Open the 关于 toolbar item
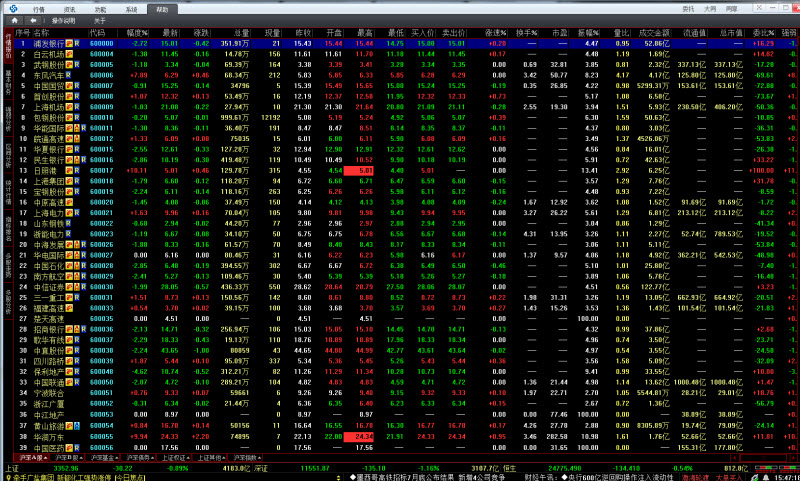800x481 pixels. 99,21
